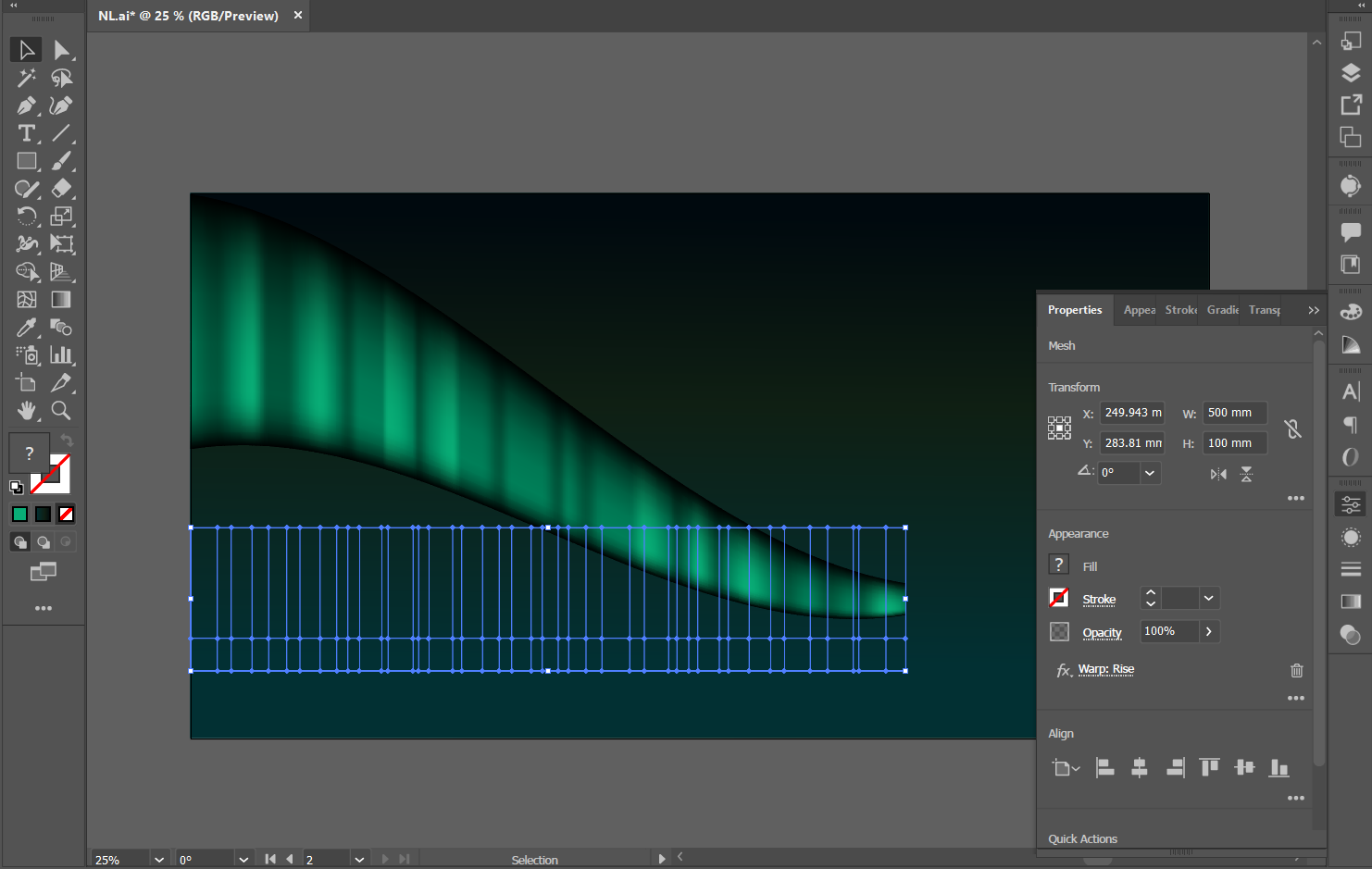Switch to the Properties tab
Screen dimensions: 1372x869
click(1075, 310)
